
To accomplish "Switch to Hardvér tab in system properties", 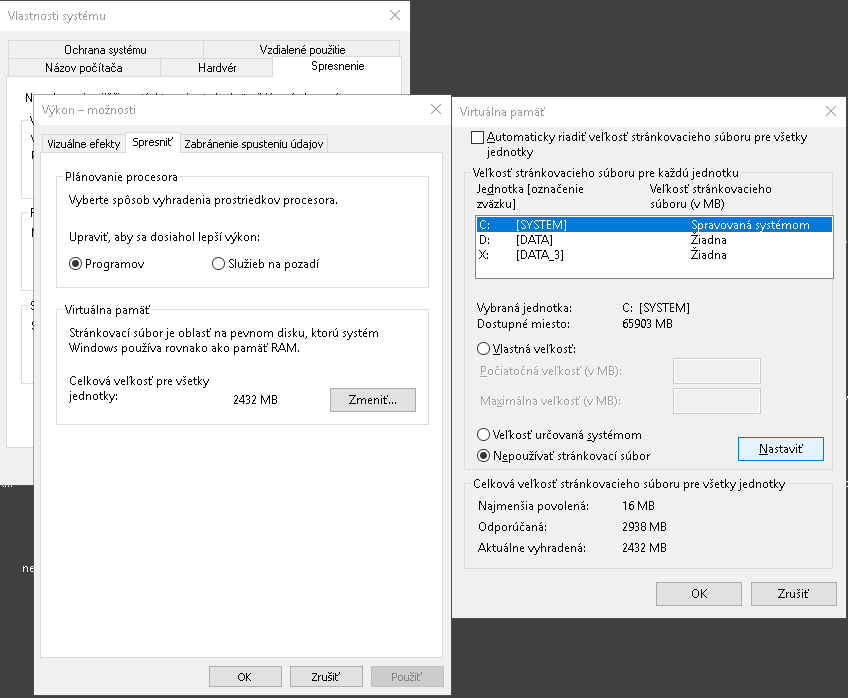I will tap(217, 68).
